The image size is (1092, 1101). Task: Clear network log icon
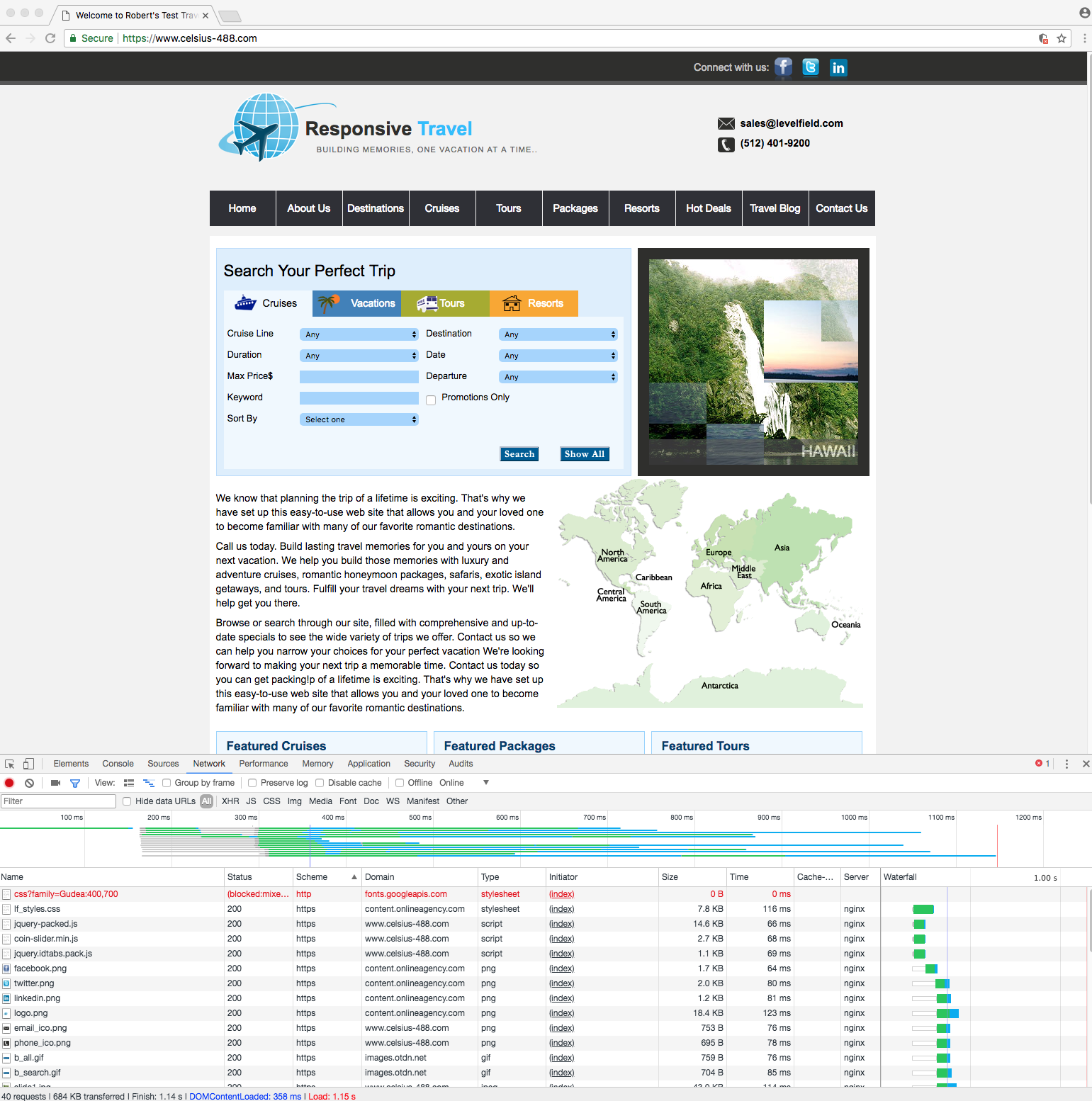click(x=29, y=783)
